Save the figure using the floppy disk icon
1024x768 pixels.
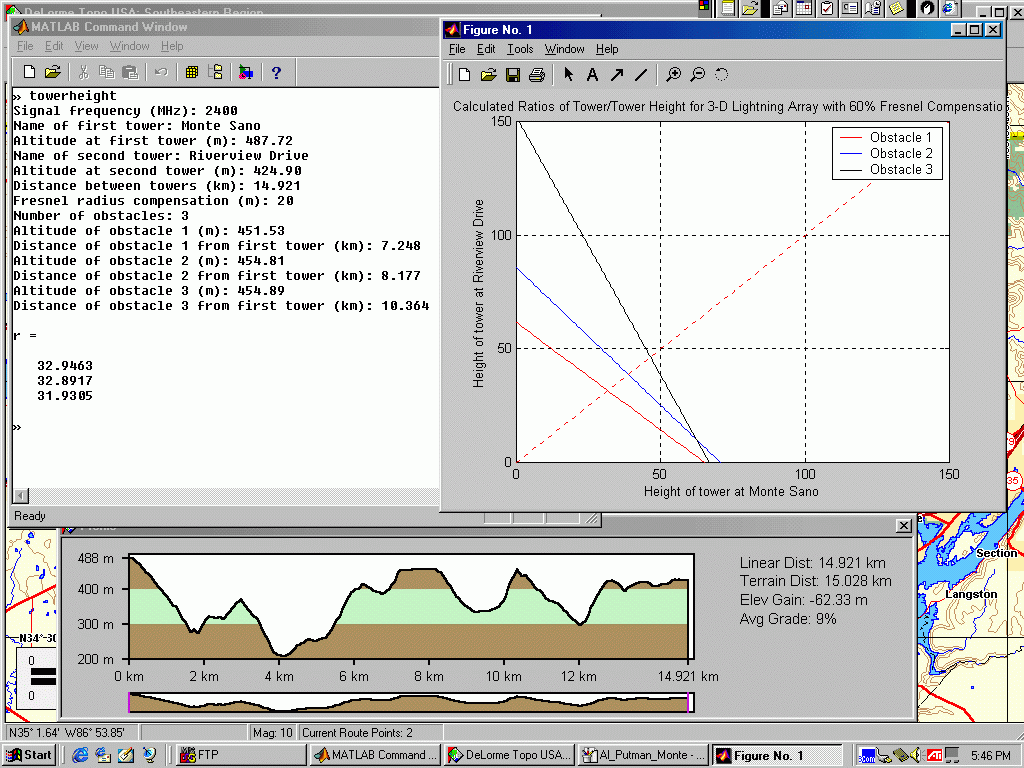pos(513,74)
